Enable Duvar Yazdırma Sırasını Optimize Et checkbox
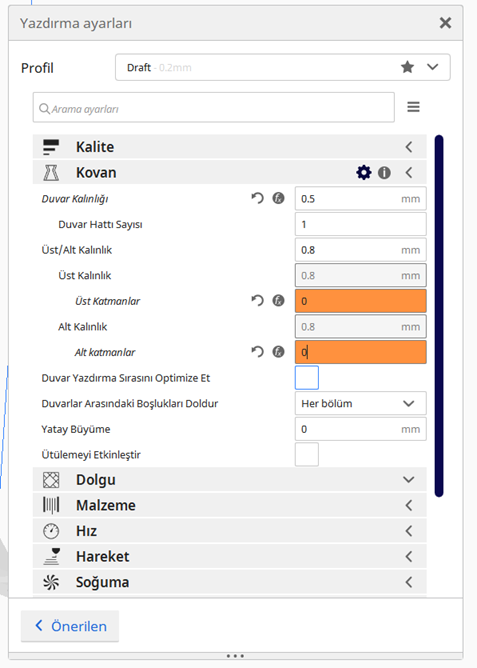 click(x=307, y=377)
